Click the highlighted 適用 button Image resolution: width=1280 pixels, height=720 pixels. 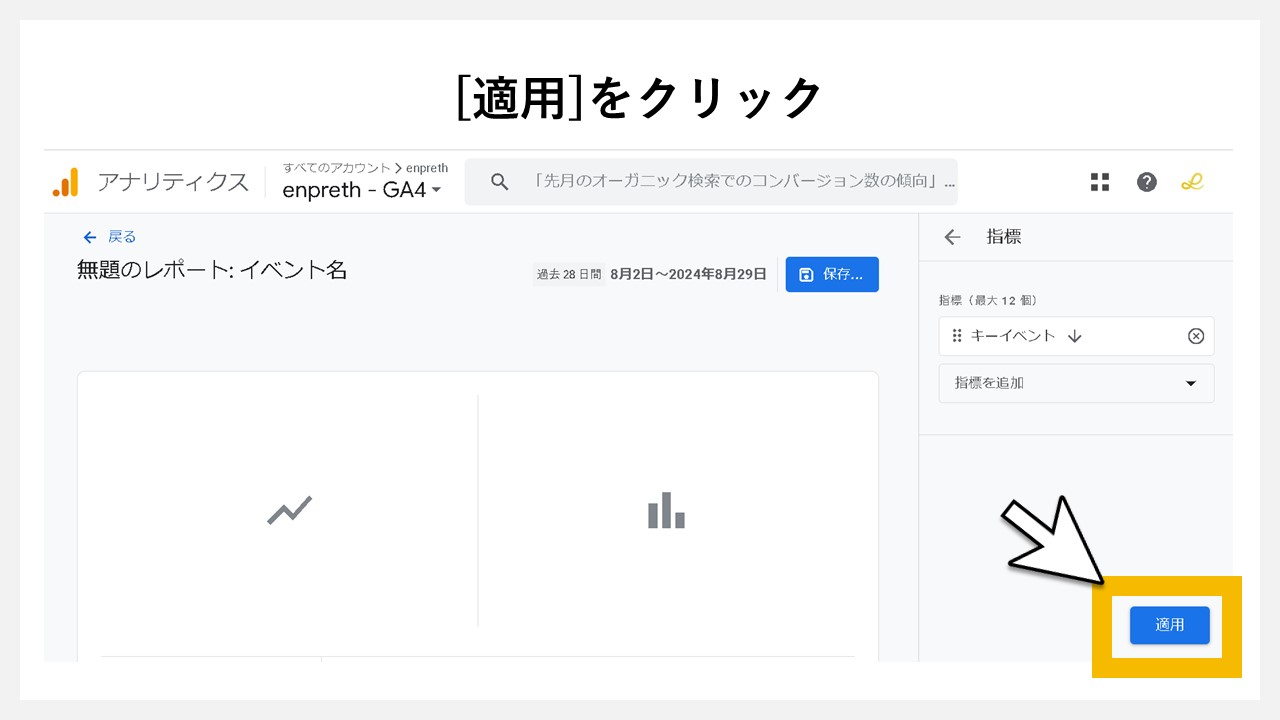(x=1169, y=624)
